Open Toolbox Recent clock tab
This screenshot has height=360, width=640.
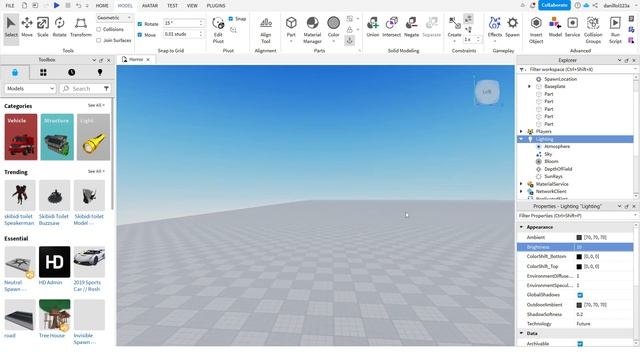[x=71, y=72]
